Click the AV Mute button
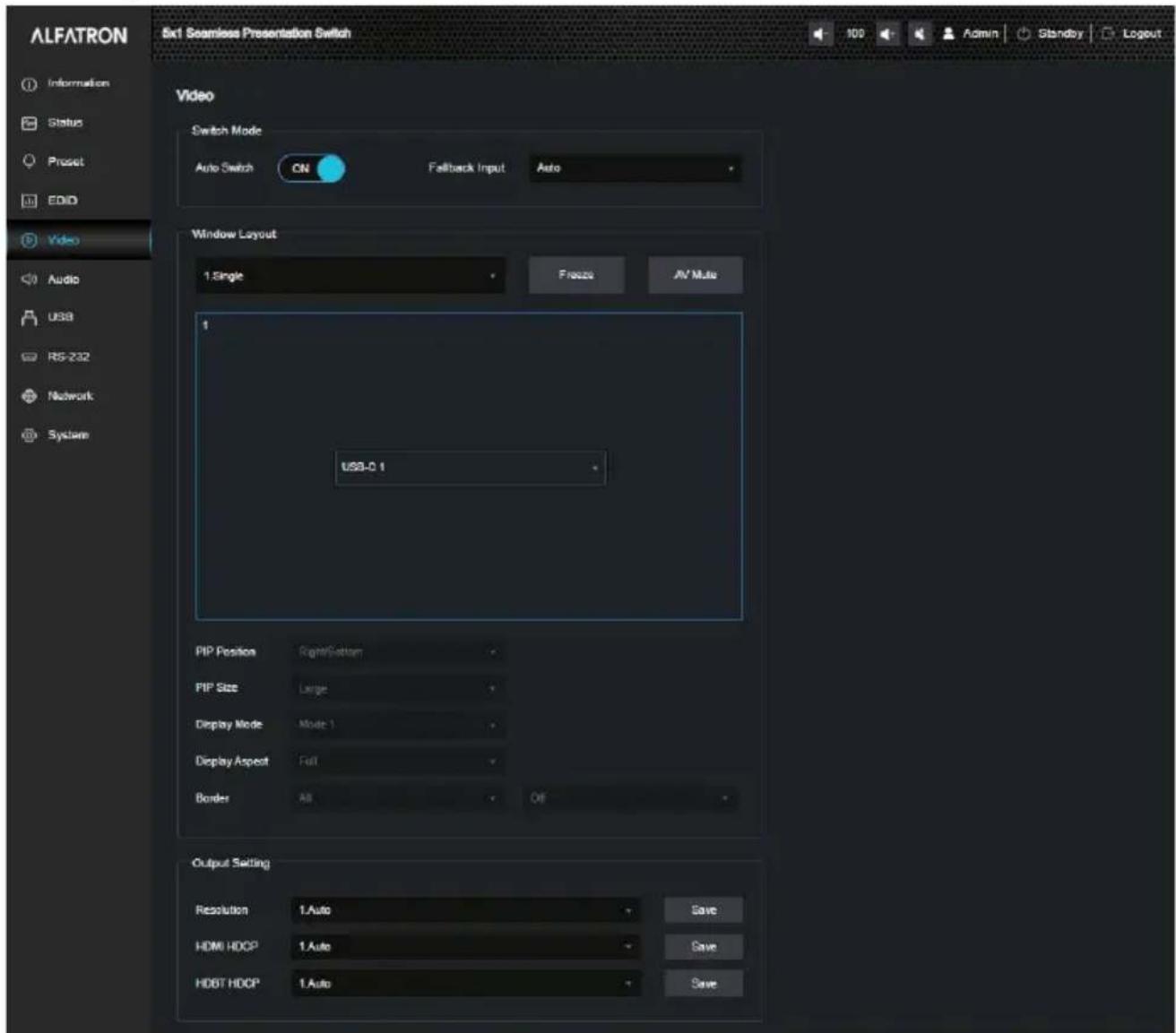Screen dimensions: 1176x1033 696,275
